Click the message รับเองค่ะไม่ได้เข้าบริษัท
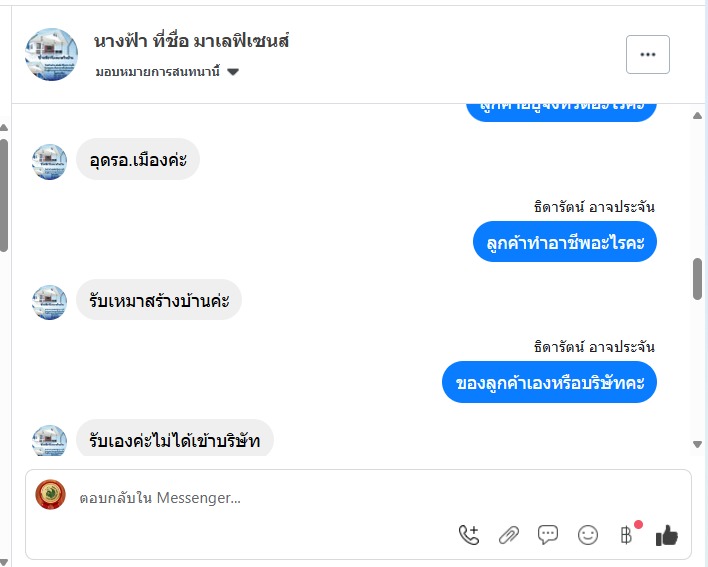 [x=174, y=439]
